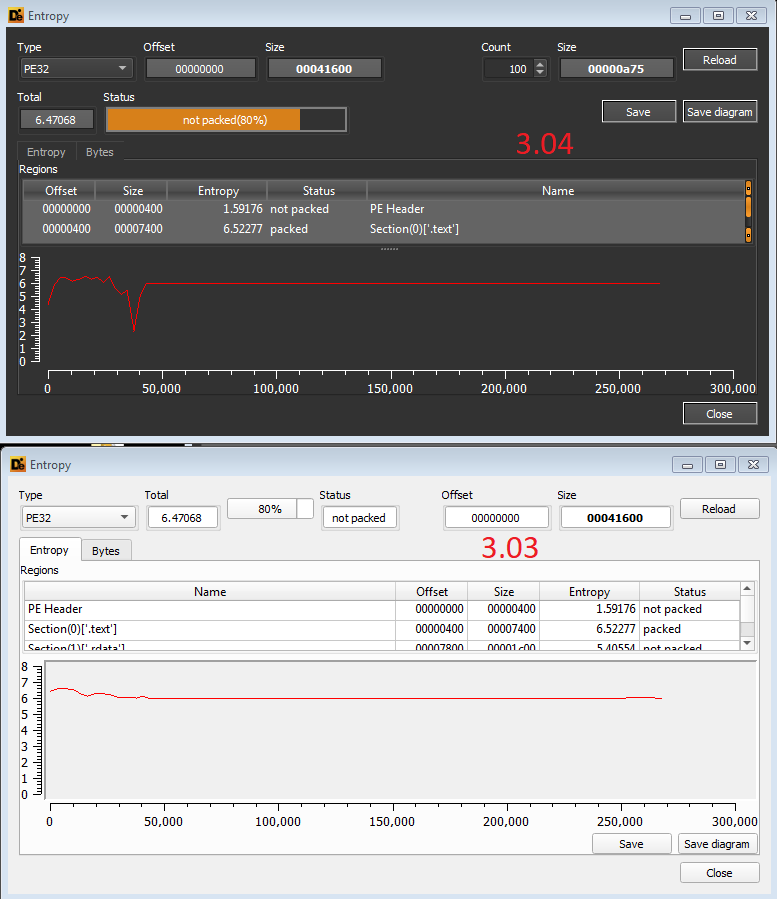The width and height of the screenshot is (777, 899).
Task: Click Save diagram in the light window
Action: pos(717,844)
